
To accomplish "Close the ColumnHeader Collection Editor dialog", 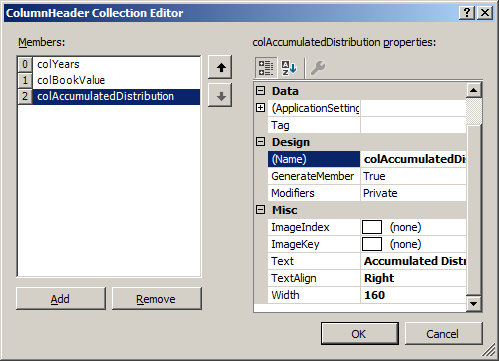I will point(485,13).
